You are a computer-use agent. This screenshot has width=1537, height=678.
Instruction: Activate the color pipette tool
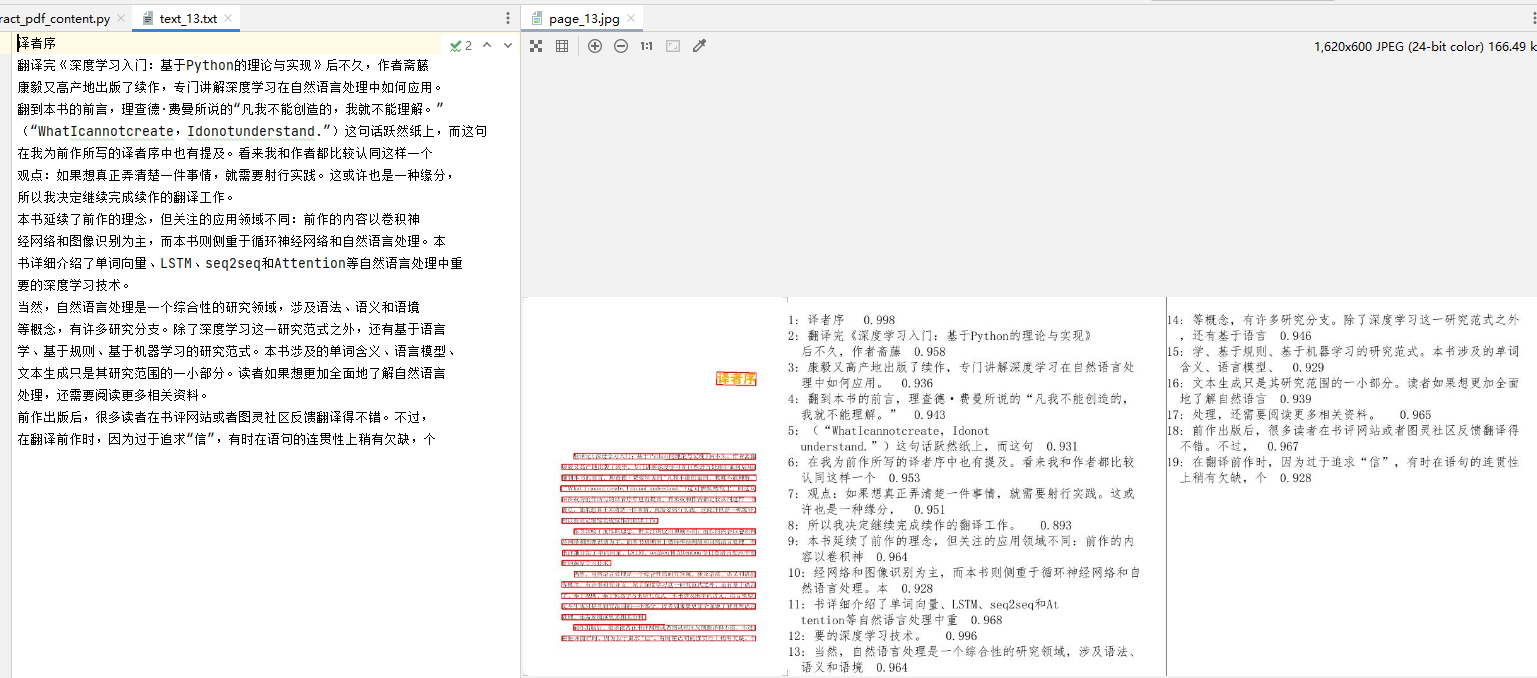pyautogui.click(x=699, y=45)
